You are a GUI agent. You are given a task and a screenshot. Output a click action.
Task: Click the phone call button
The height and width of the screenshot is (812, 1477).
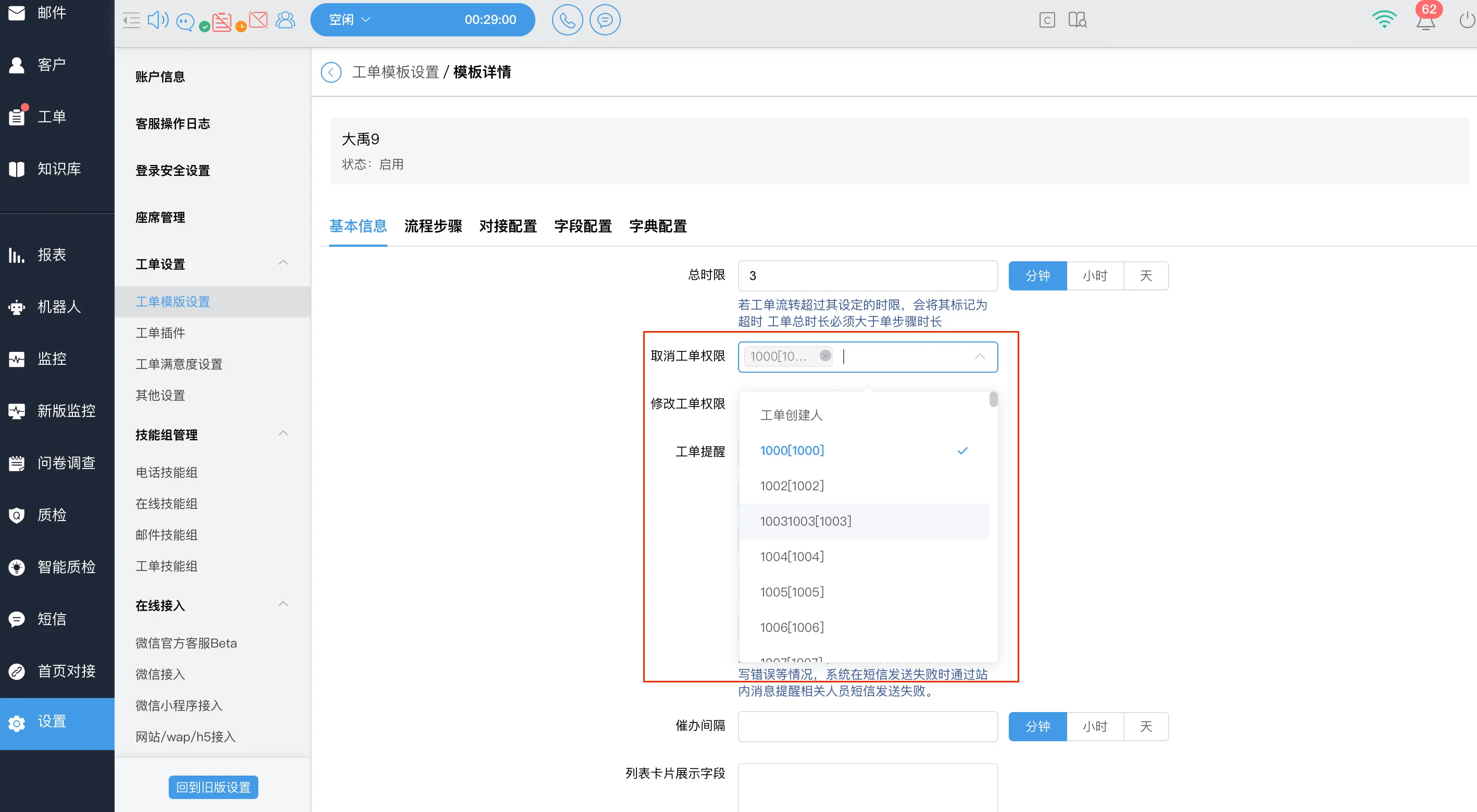coord(567,20)
